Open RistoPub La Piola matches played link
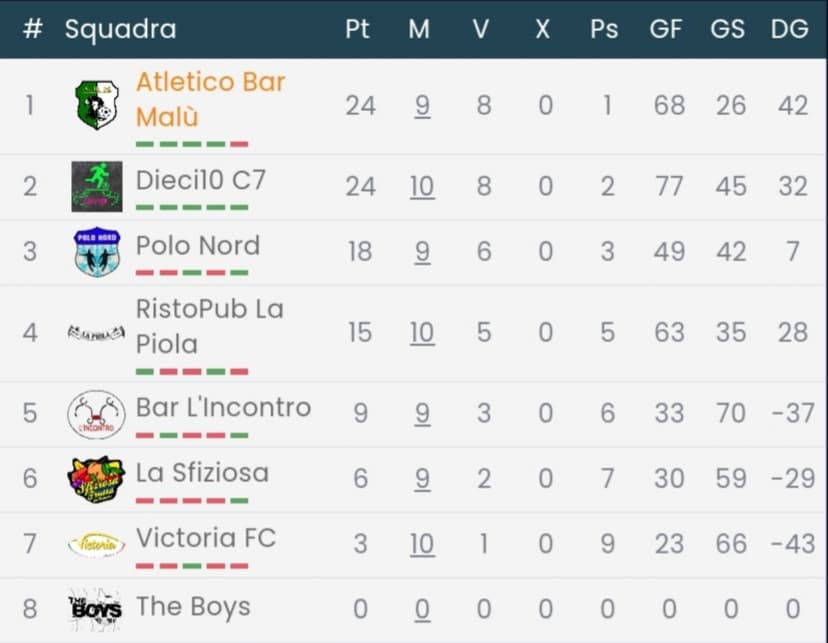Image resolution: width=828 pixels, height=643 pixels. [x=422, y=332]
